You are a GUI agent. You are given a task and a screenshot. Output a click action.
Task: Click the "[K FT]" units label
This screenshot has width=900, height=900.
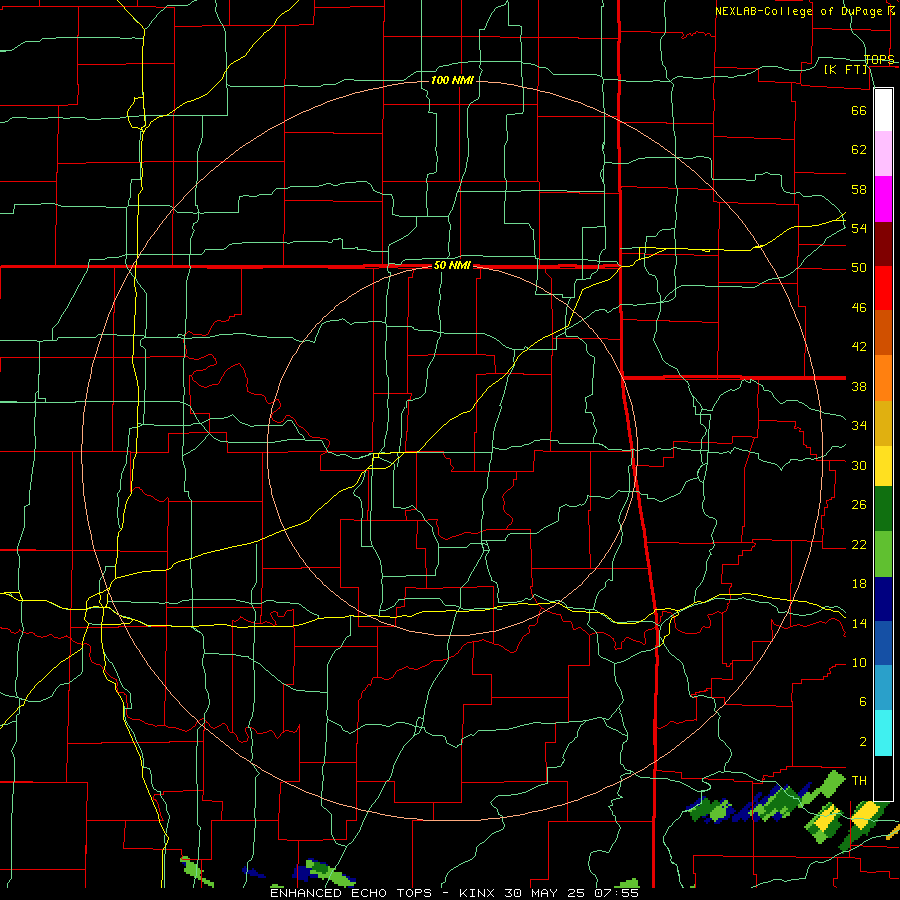point(846,70)
